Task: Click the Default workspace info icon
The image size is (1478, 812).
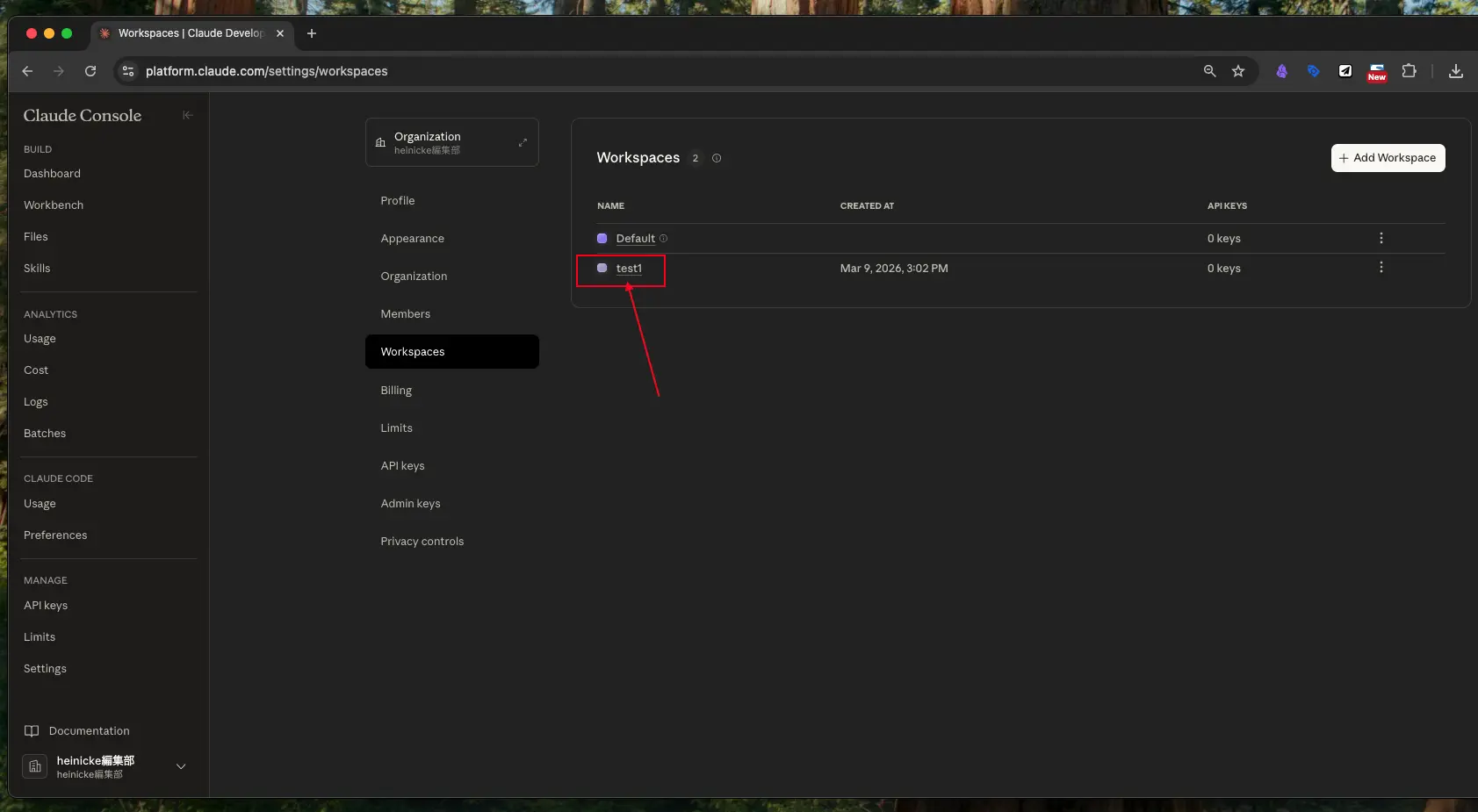Action: [x=663, y=239]
